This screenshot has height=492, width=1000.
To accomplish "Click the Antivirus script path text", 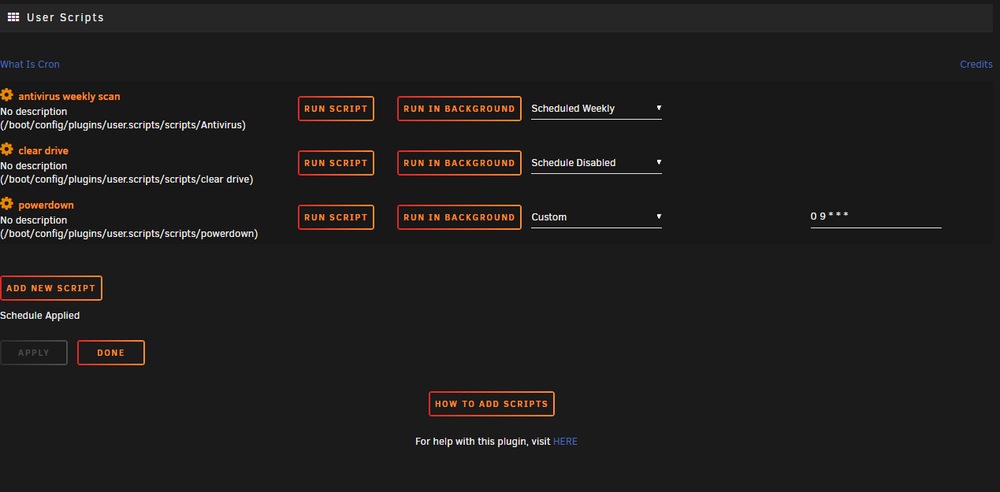I will tap(123, 125).
